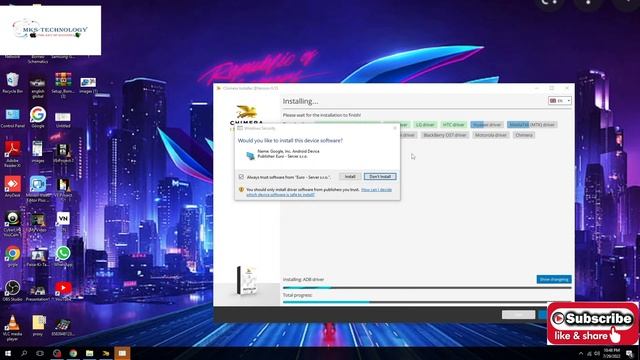Toggle Always trust software from Euro-Server checkbox
This screenshot has height=360, width=640.
[241, 177]
